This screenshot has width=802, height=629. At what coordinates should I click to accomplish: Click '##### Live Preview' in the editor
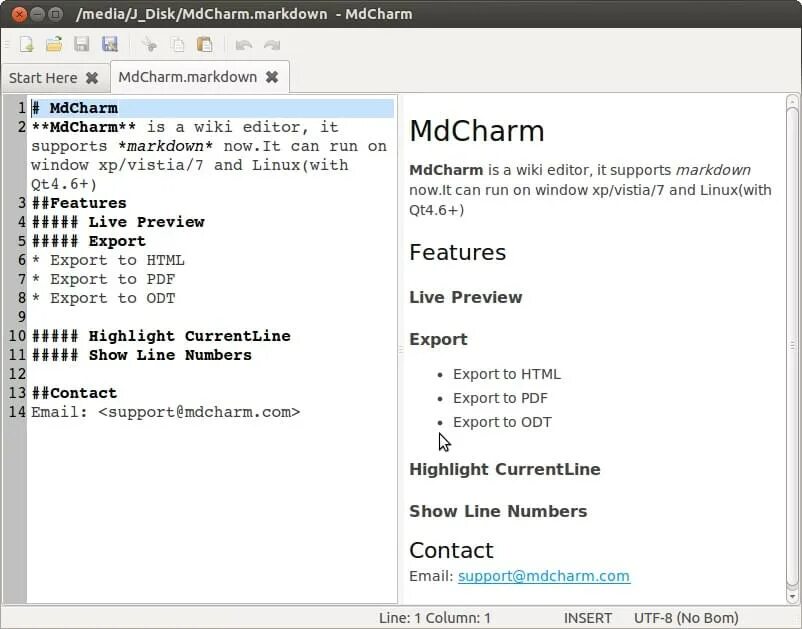point(118,222)
